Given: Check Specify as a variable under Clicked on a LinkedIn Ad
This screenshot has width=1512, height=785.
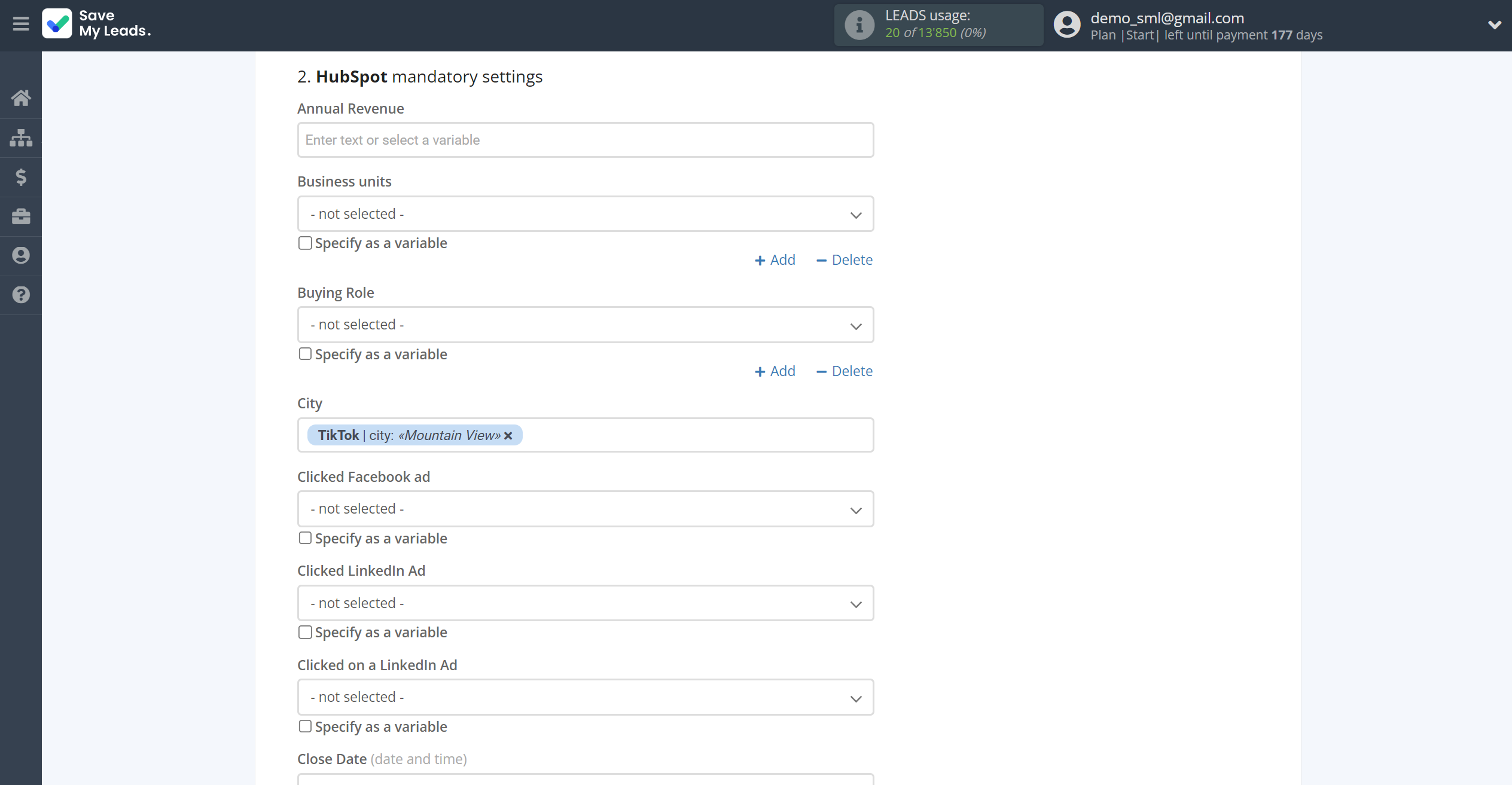Looking at the screenshot, I should tap(305, 726).
